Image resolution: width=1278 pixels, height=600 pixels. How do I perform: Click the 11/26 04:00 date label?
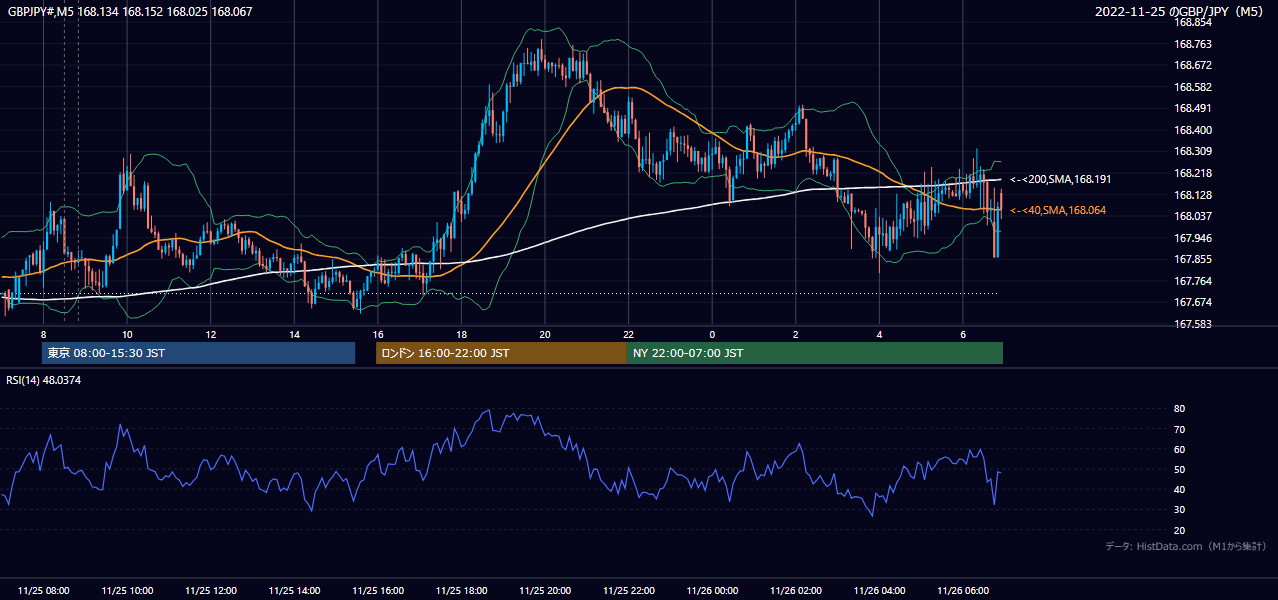pyautogui.click(x=879, y=590)
